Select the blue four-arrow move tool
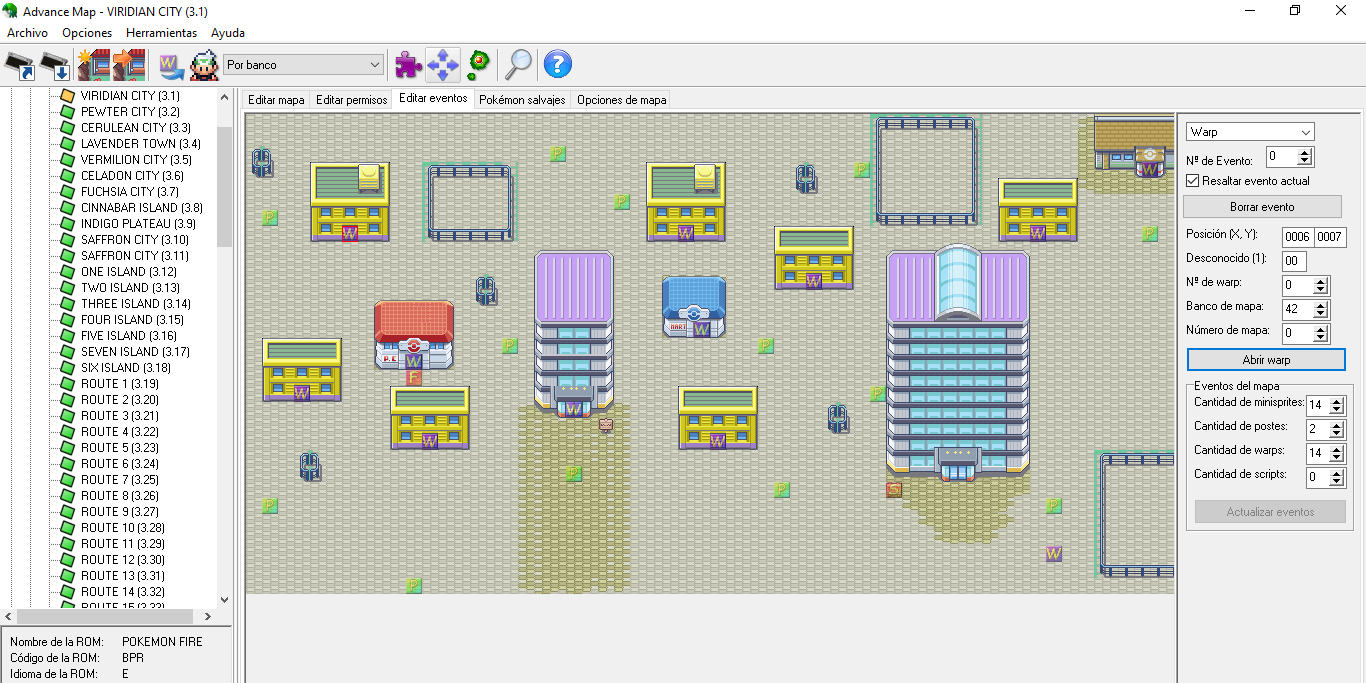 coord(443,65)
